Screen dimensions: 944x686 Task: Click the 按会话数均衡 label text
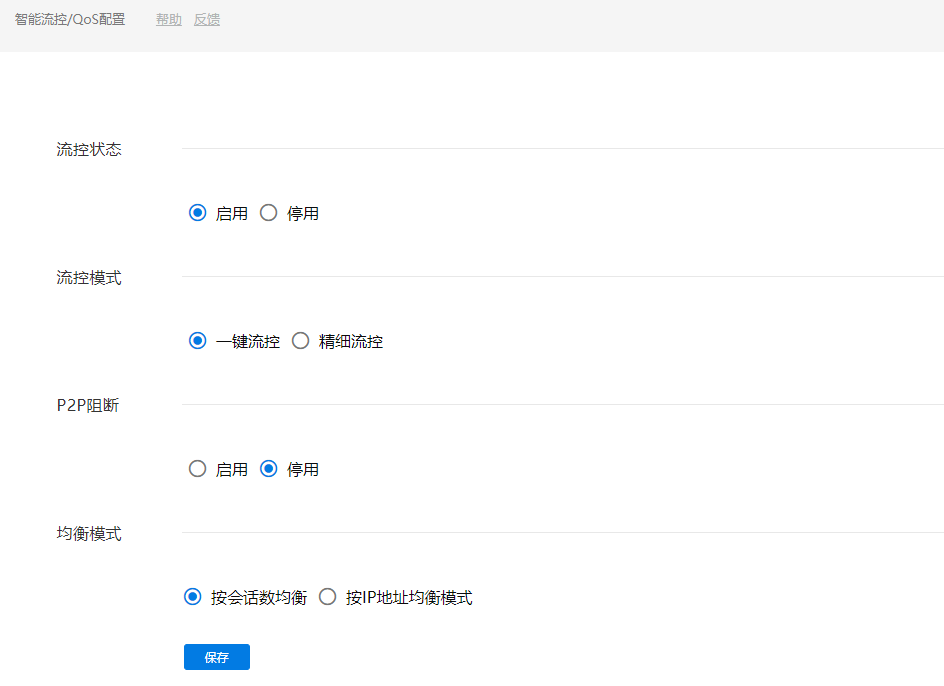click(x=259, y=598)
